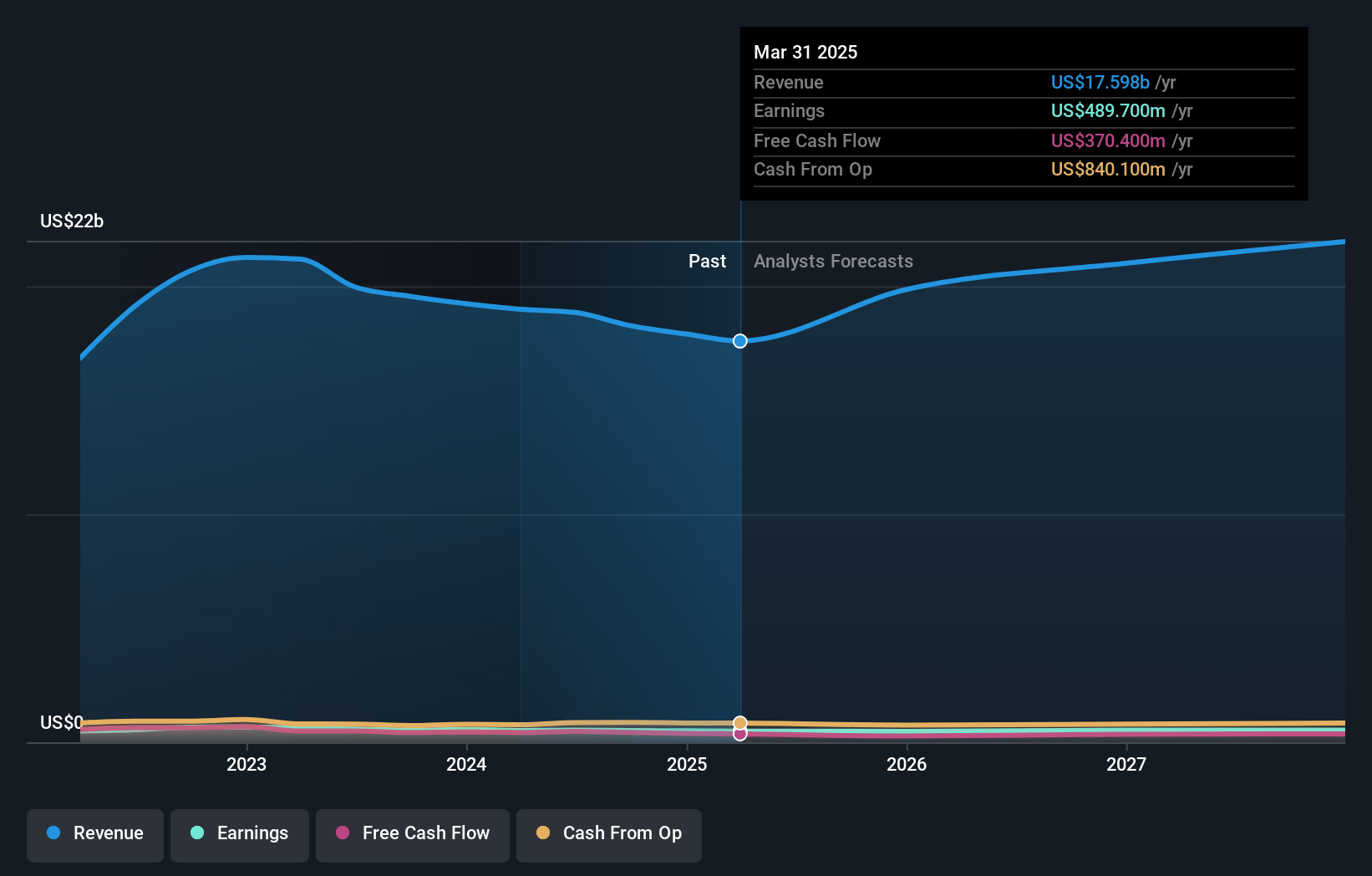The height and width of the screenshot is (876, 1372).
Task: Click the Free Cash Flow label in tooltip
Action: [x=817, y=140]
